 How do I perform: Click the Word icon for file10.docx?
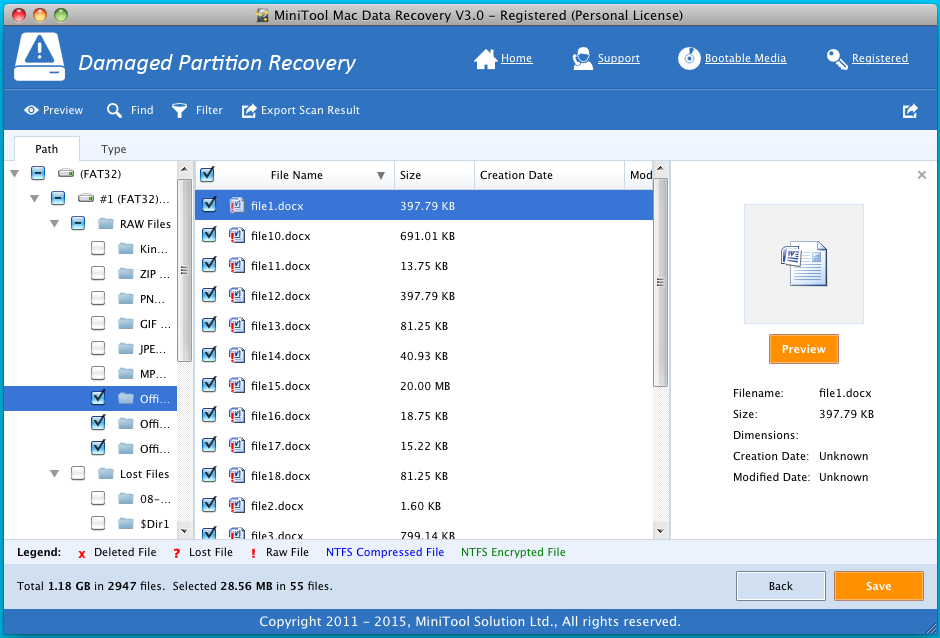[x=237, y=236]
